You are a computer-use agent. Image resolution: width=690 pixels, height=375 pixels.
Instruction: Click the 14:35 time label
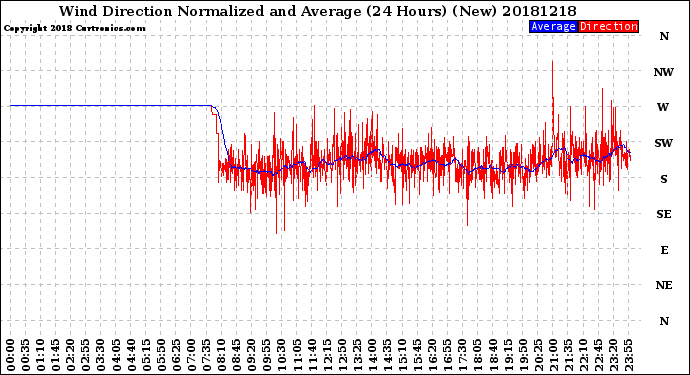coord(388,355)
